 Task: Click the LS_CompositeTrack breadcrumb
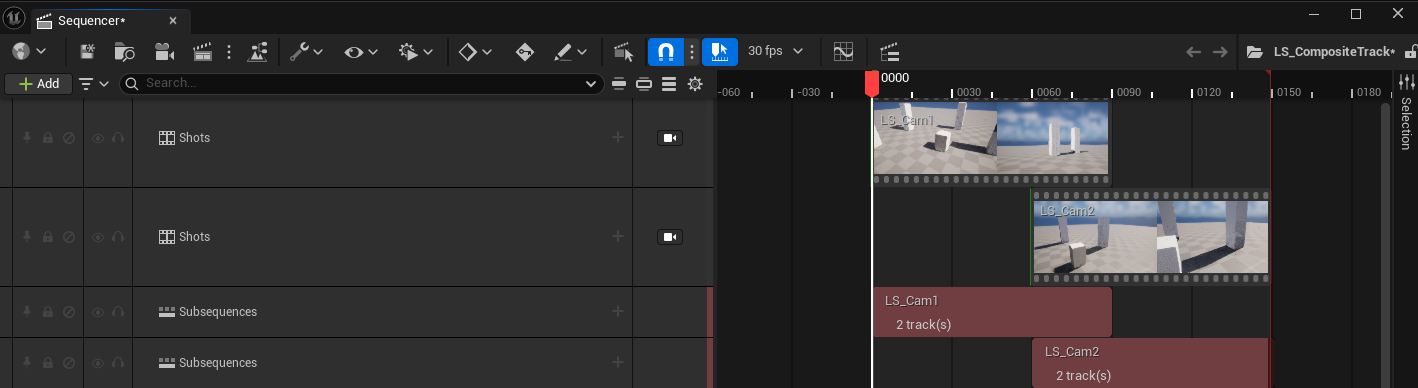tap(1334, 51)
